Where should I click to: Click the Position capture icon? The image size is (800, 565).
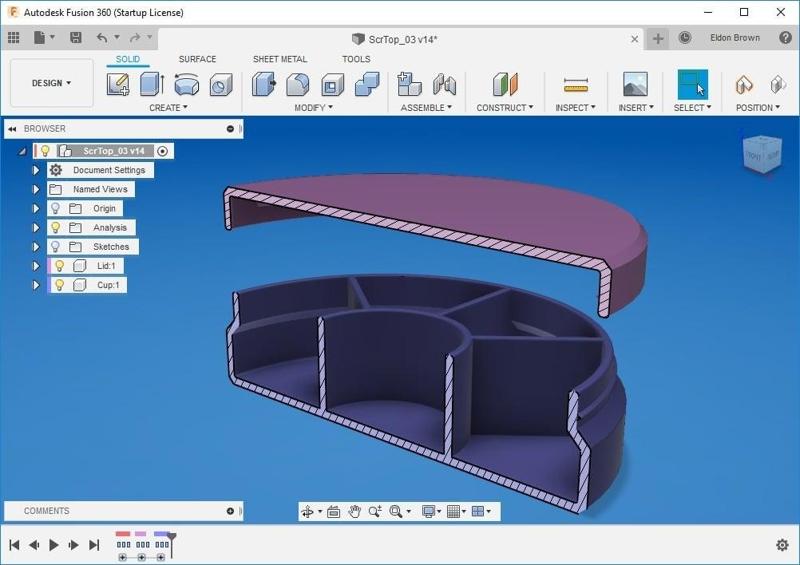pyautogui.click(x=744, y=84)
